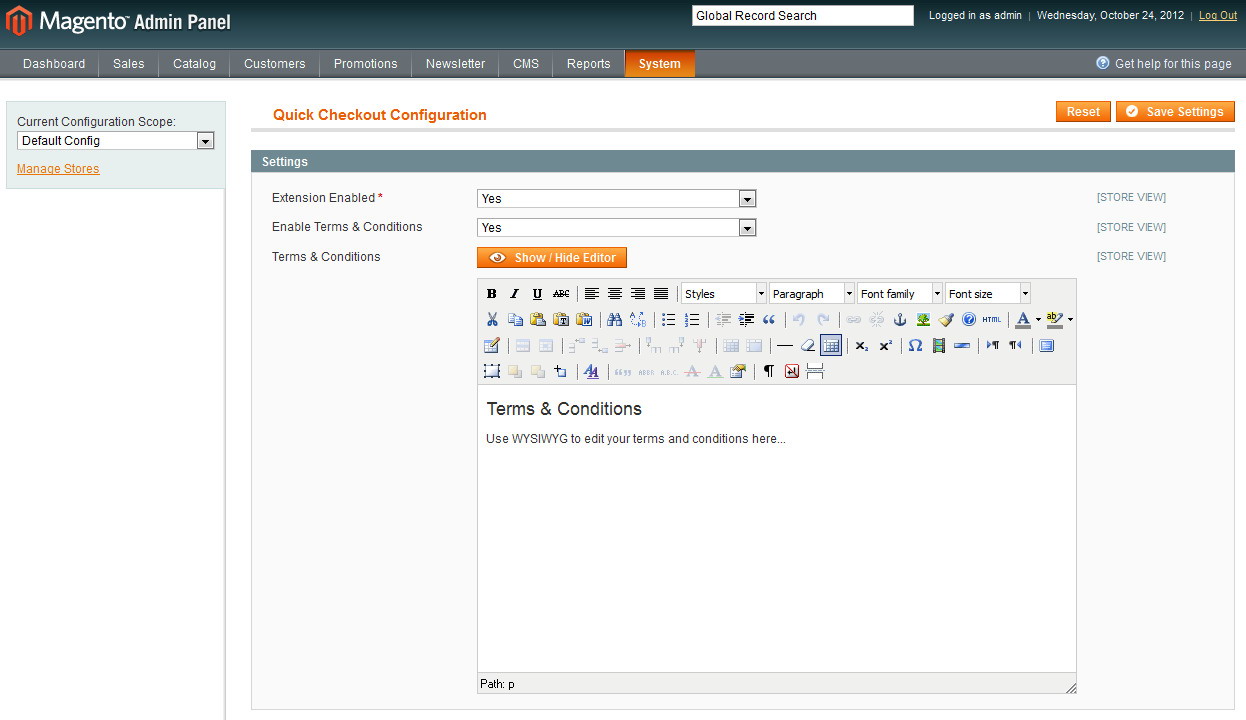The width and height of the screenshot is (1246, 720).
Task: Insert or edit an image
Action: pyautogui.click(x=922, y=319)
